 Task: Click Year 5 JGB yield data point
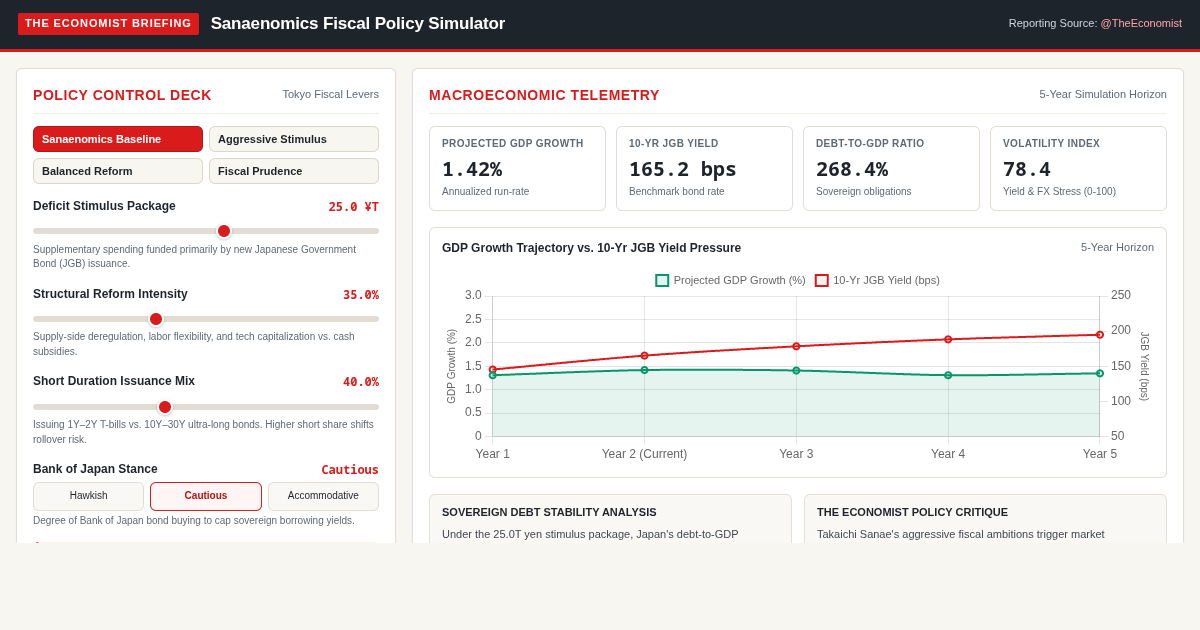[1100, 335]
